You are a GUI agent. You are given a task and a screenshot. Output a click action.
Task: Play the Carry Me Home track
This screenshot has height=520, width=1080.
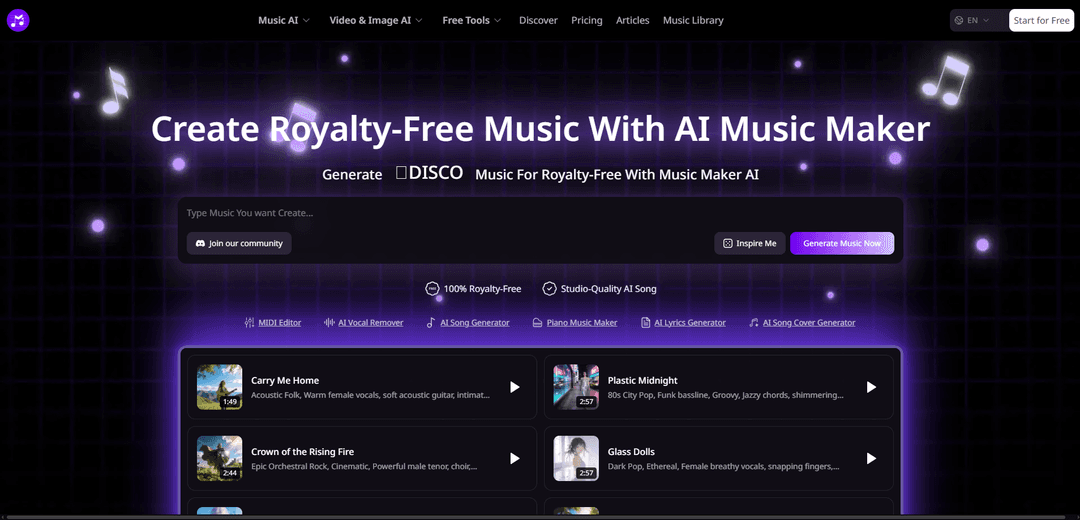515,387
